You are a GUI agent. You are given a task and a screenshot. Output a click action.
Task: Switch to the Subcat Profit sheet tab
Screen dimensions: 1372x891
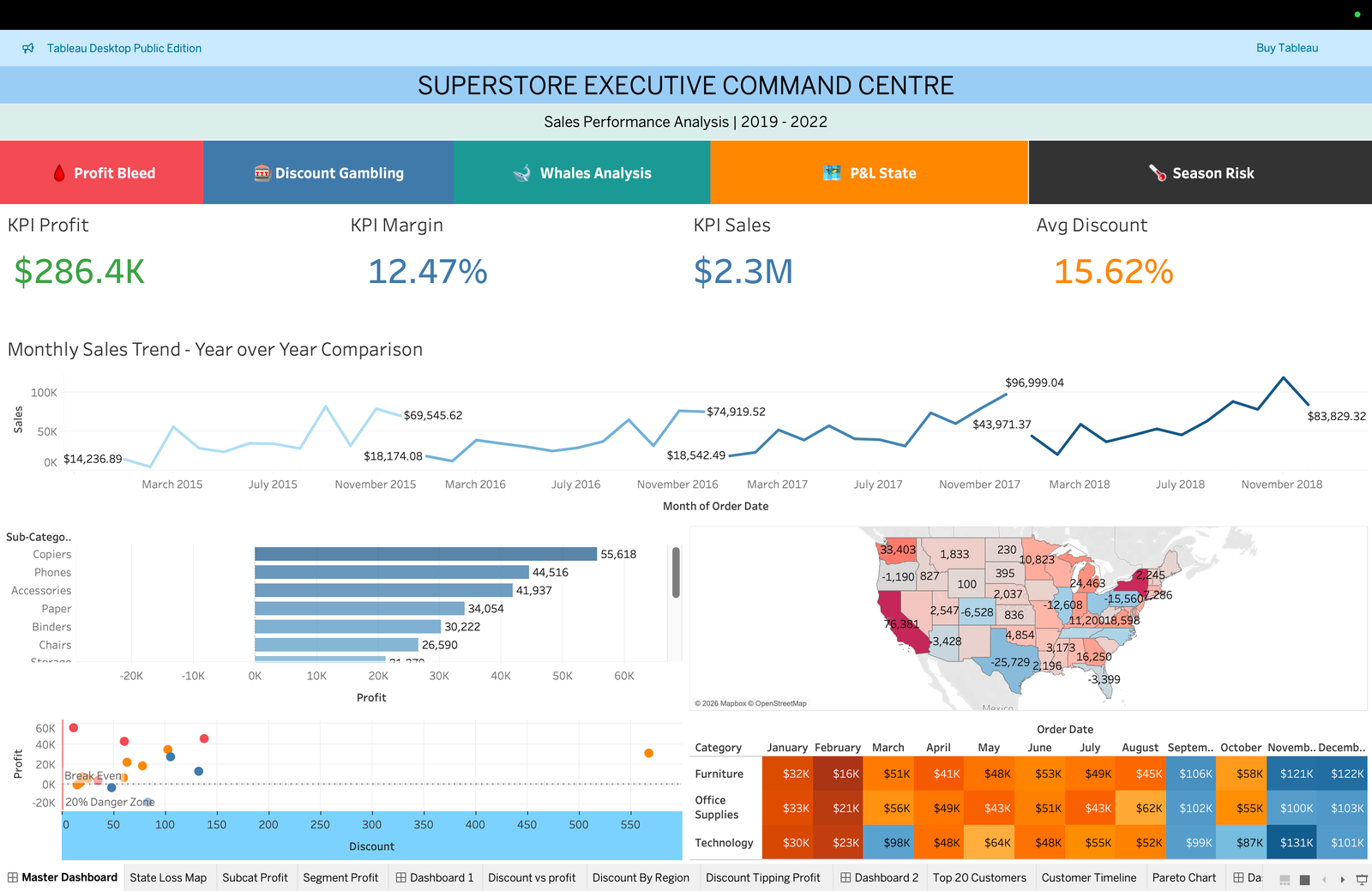255,877
